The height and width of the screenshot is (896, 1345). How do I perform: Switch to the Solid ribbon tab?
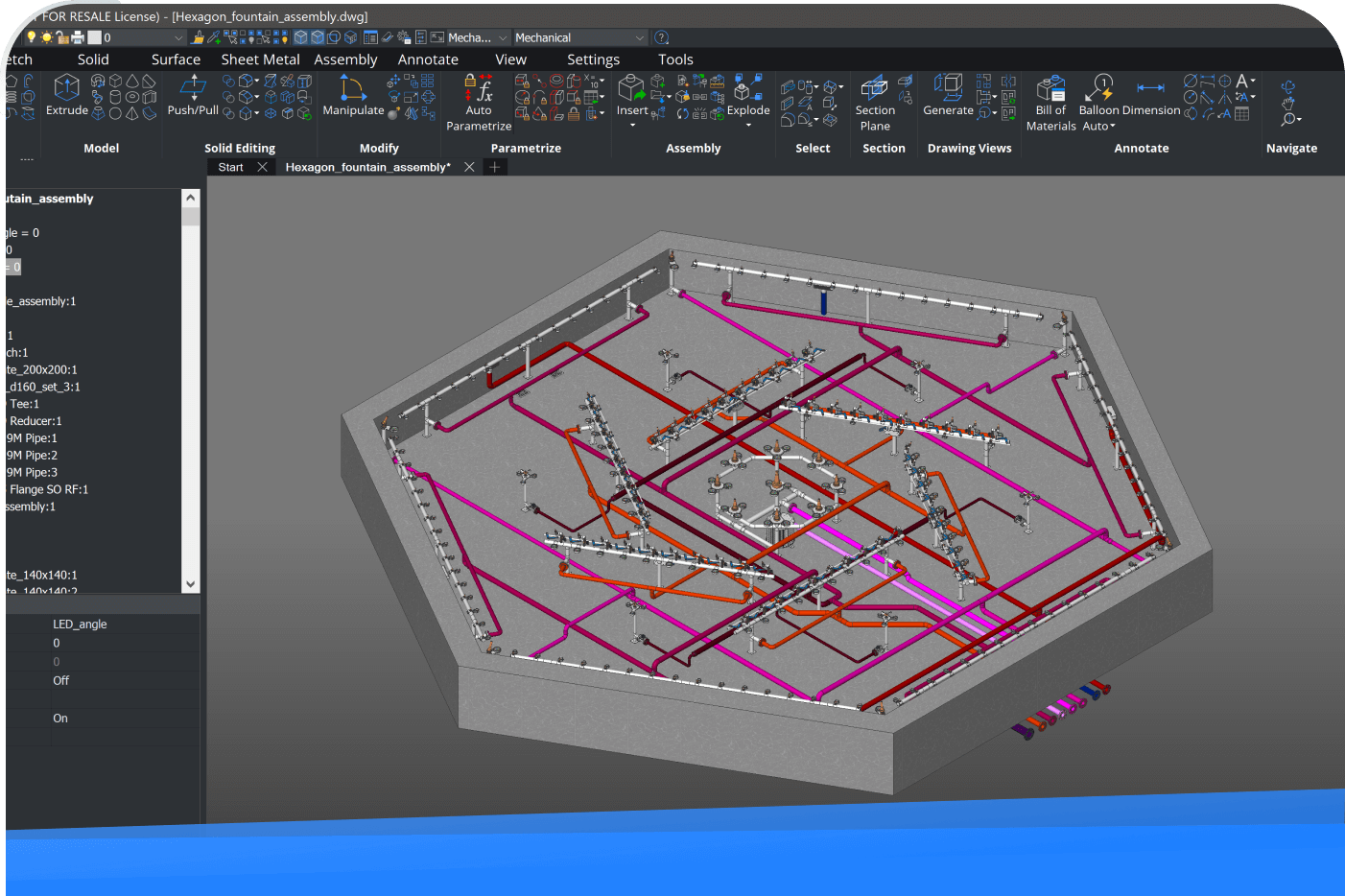coord(93,59)
